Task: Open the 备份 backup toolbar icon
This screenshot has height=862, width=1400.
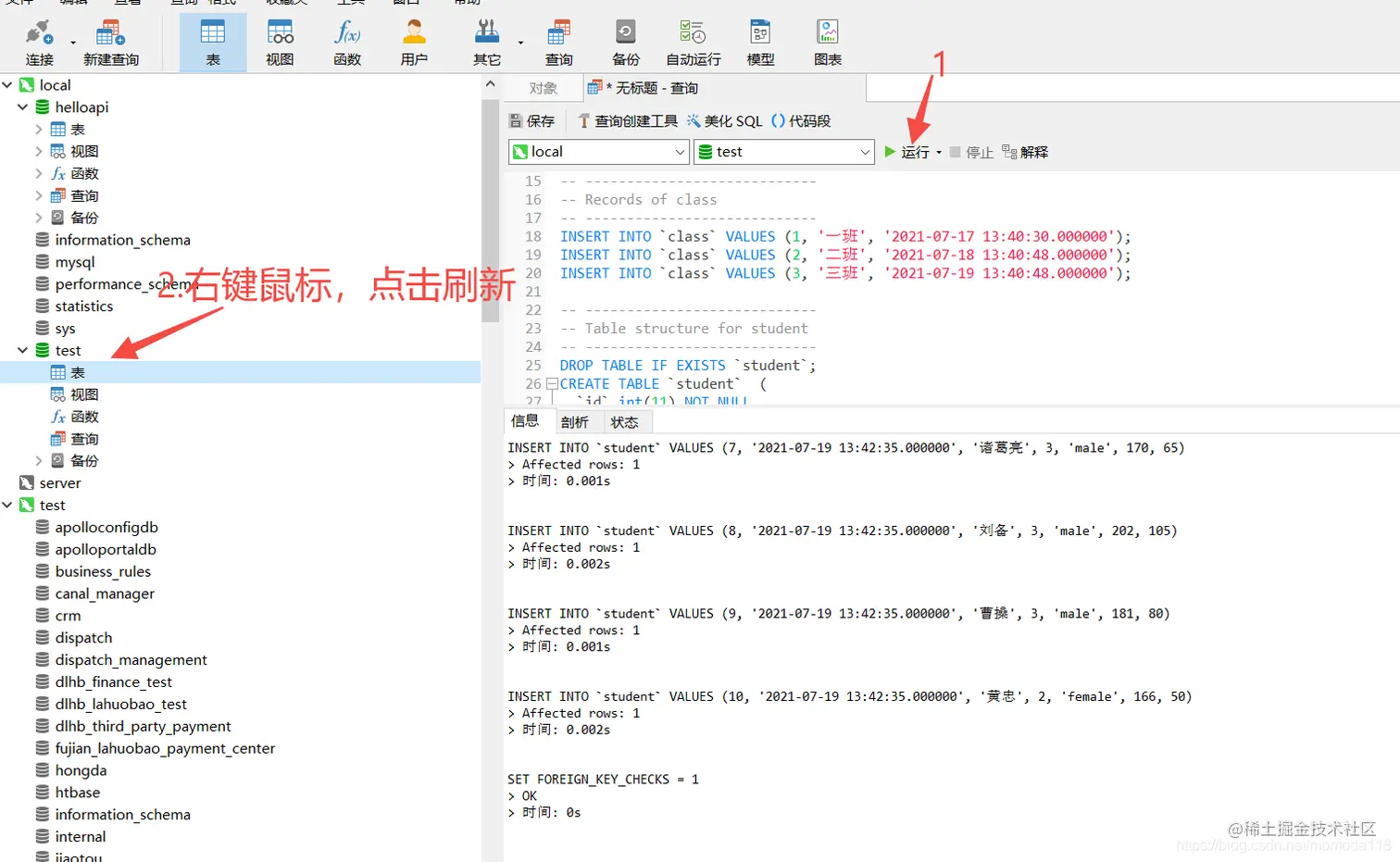Action: point(626,43)
